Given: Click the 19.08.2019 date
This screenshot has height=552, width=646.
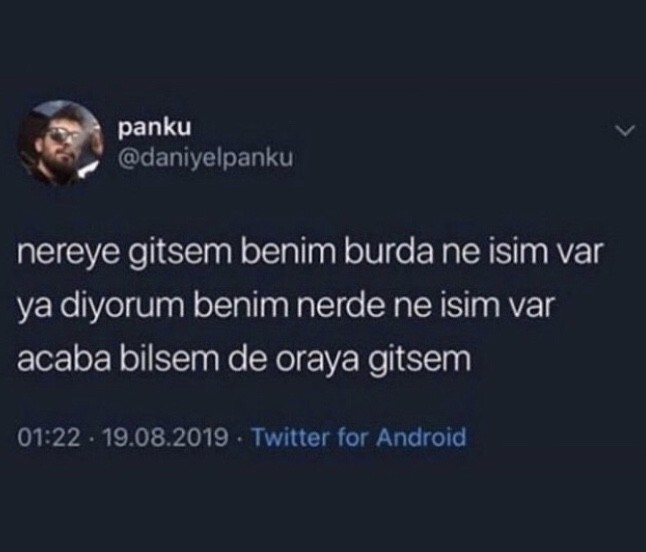Looking at the screenshot, I should coord(166,437).
